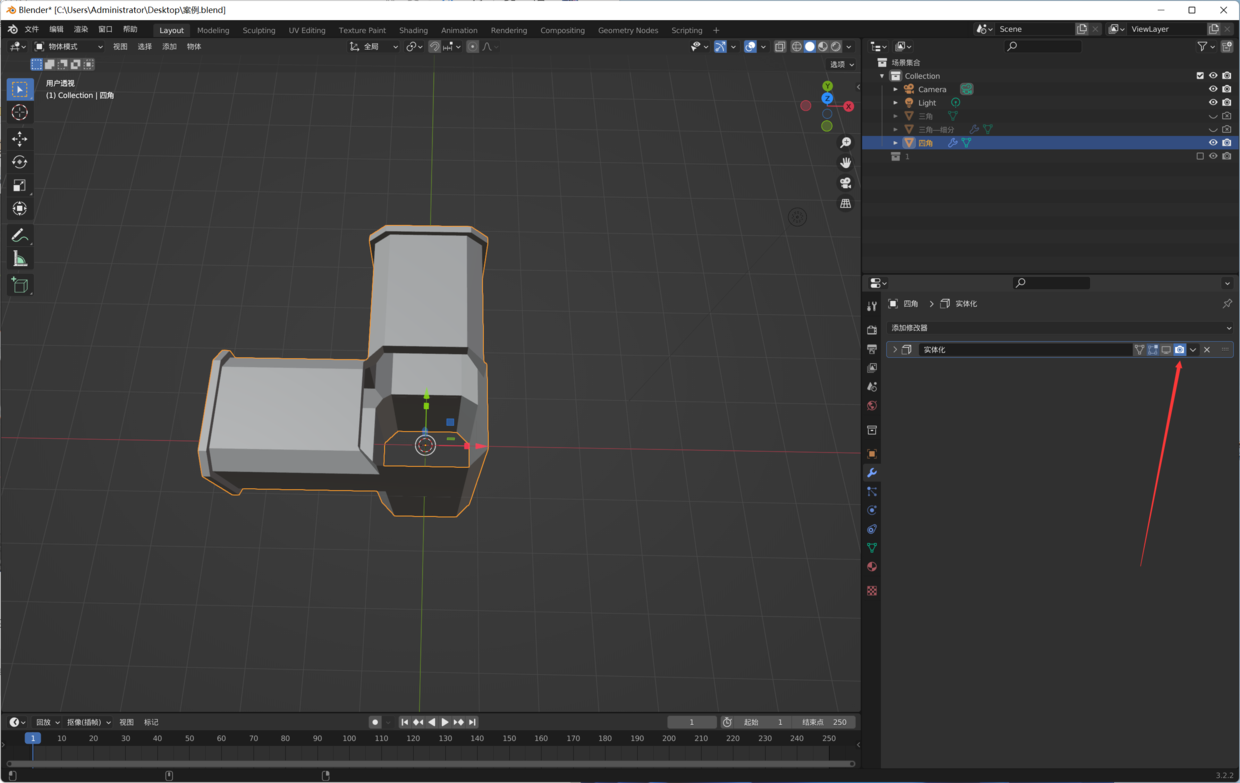
Task: Hide the Camera object with its eye icon
Action: (x=1213, y=89)
